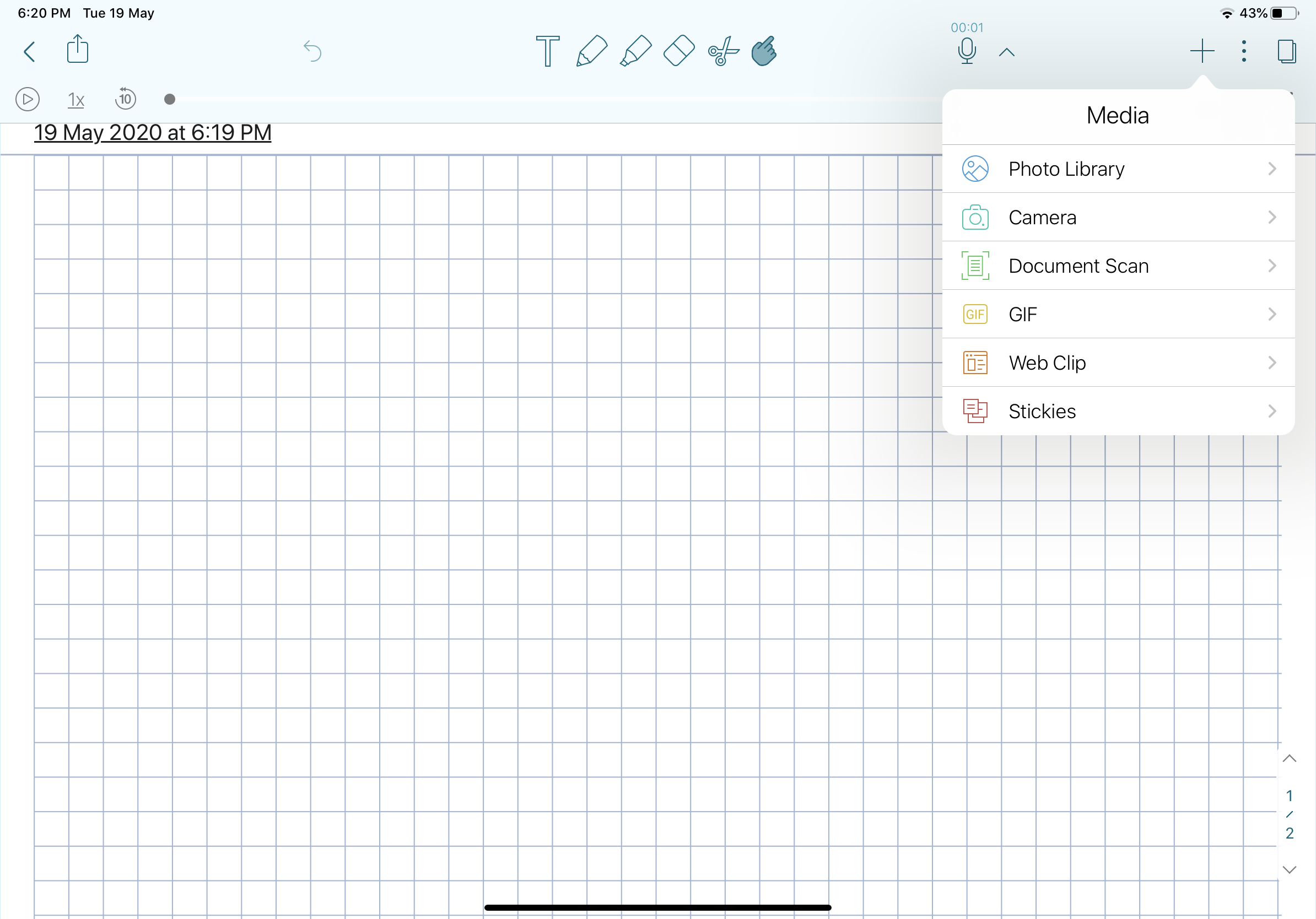Viewport: 1316px width, 919px height.
Task: Click the note title date text
Action: click(x=153, y=133)
